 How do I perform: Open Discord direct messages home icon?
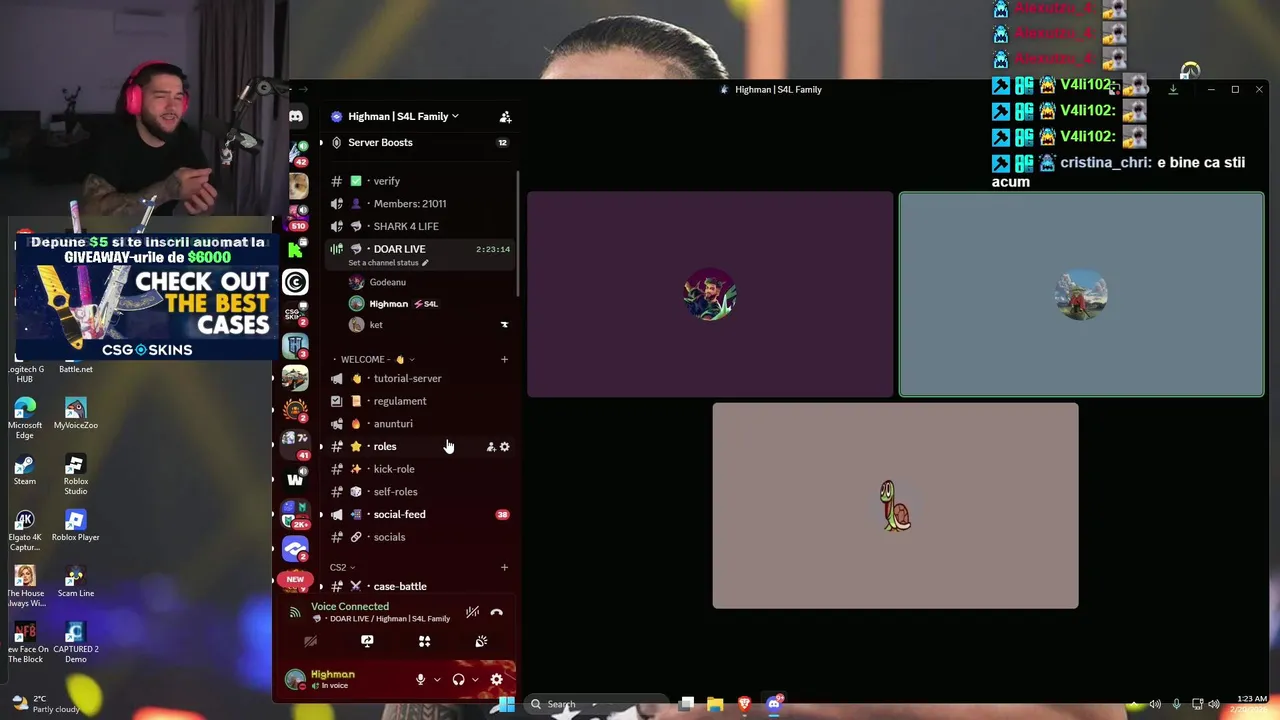tap(296, 117)
